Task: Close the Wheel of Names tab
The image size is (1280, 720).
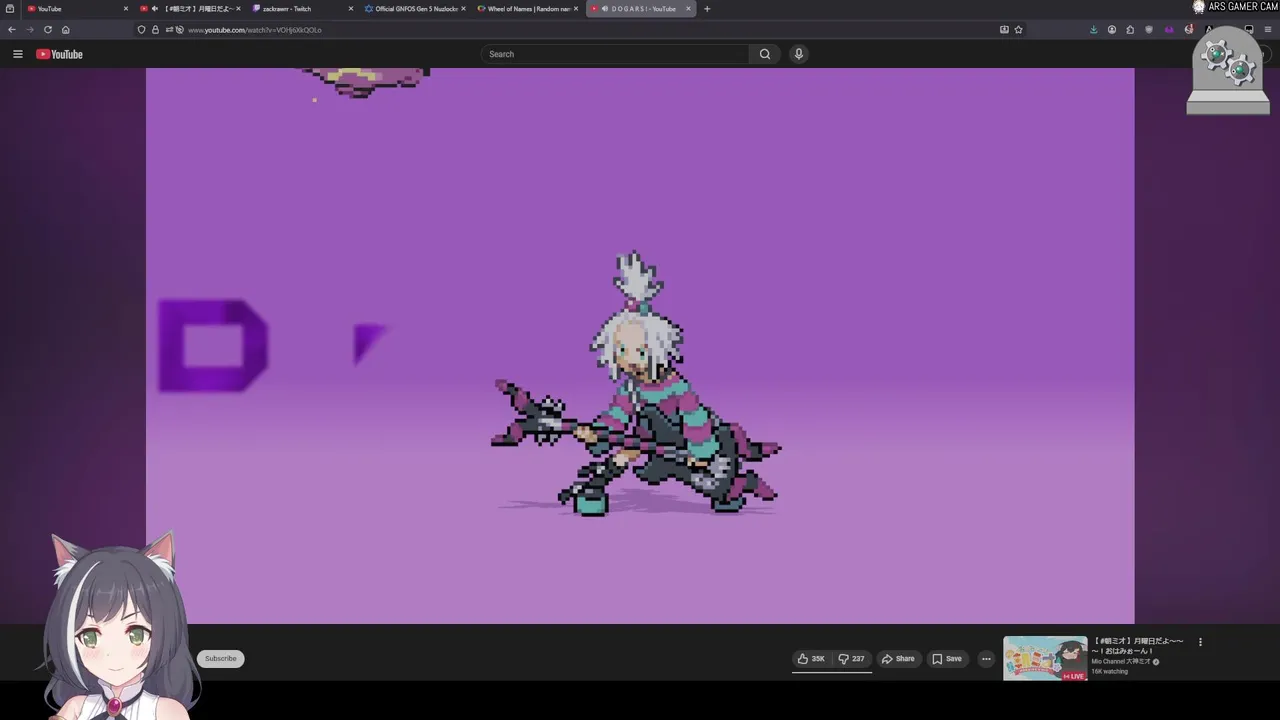Action: [576, 9]
